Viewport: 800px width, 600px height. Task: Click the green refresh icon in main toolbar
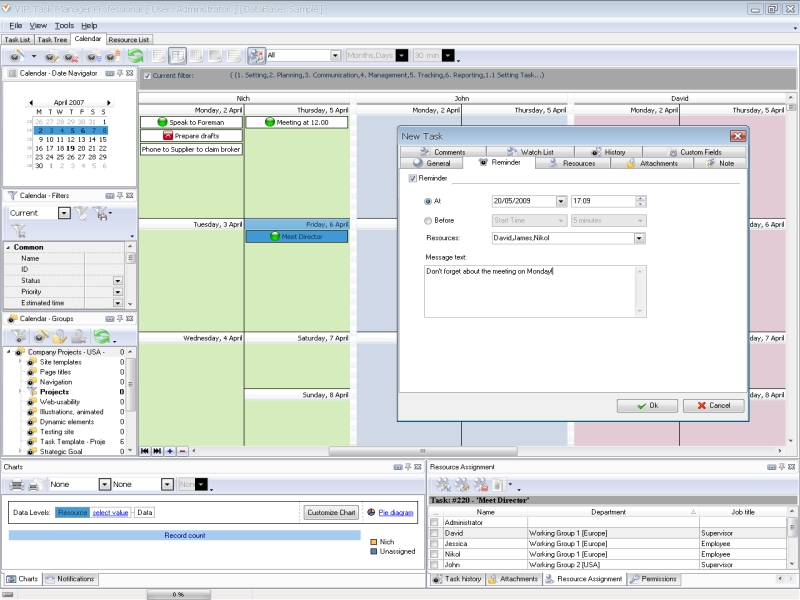tap(136, 56)
